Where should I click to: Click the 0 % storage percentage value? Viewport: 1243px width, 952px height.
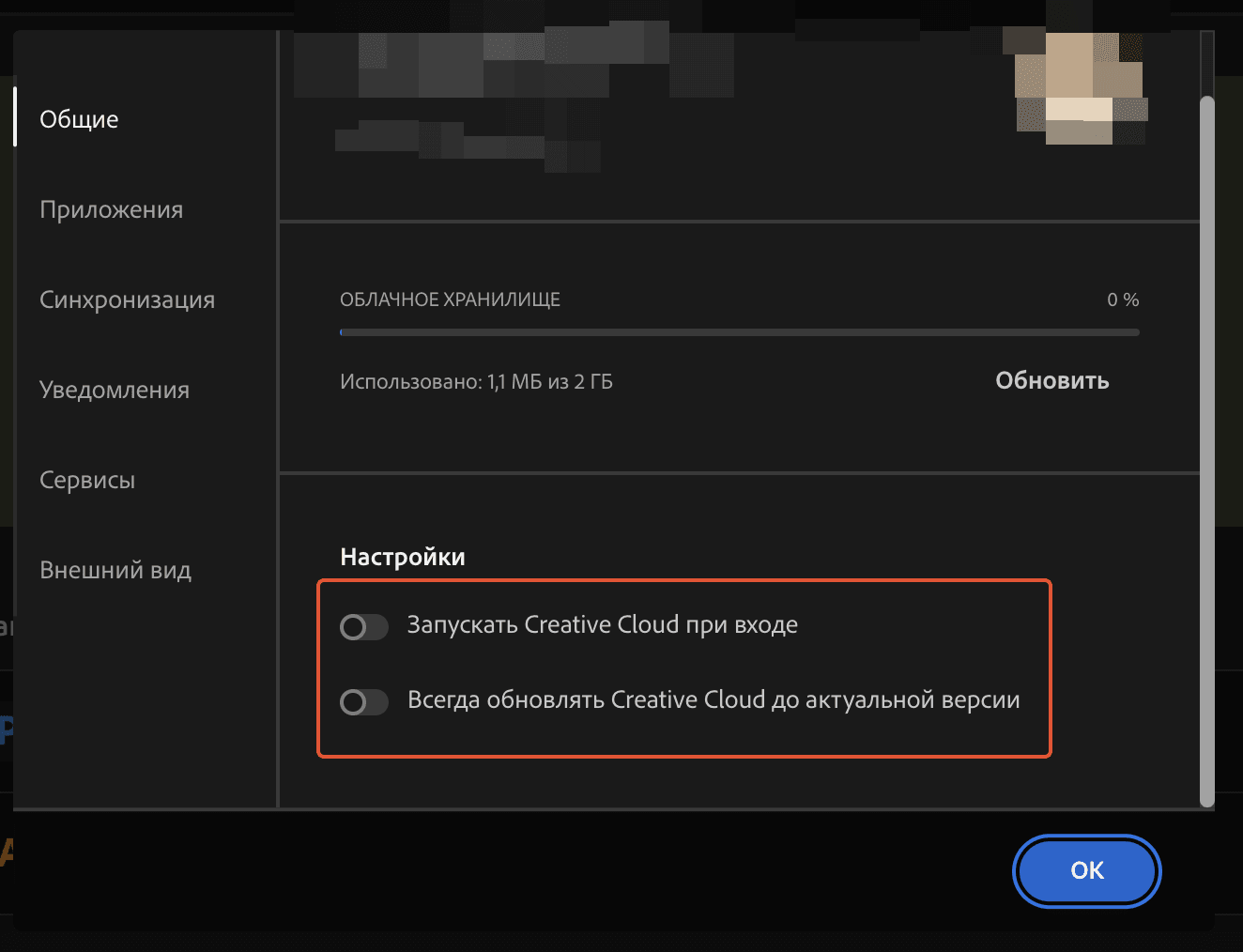click(1122, 299)
